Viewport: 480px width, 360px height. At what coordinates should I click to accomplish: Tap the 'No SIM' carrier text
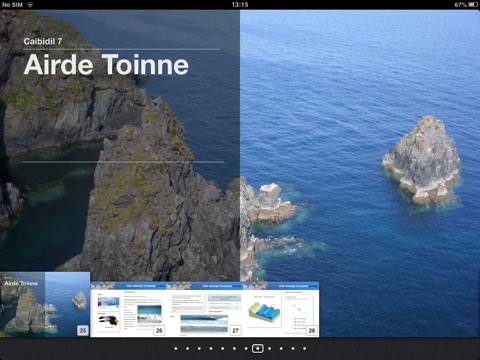tap(12, 4)
